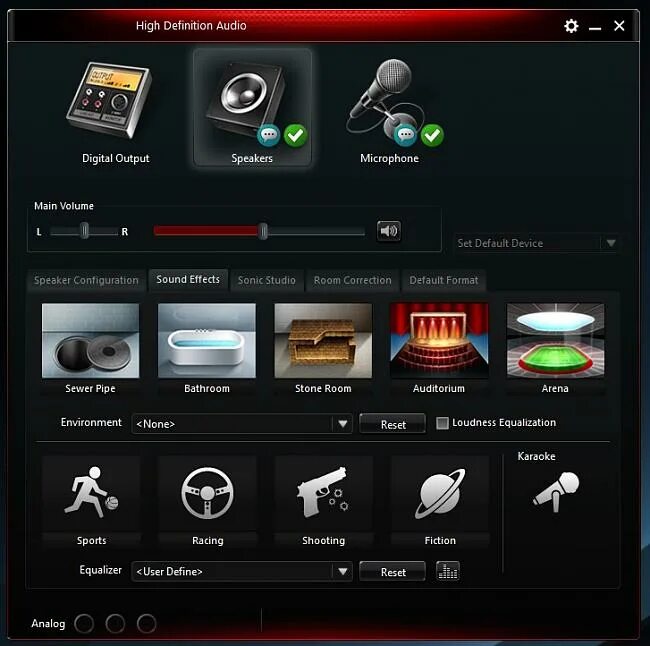Image resolution: width=650 pixels, height=646 pixels.
Task: Open the graphic equalizer bars icon
Action: 448,571
